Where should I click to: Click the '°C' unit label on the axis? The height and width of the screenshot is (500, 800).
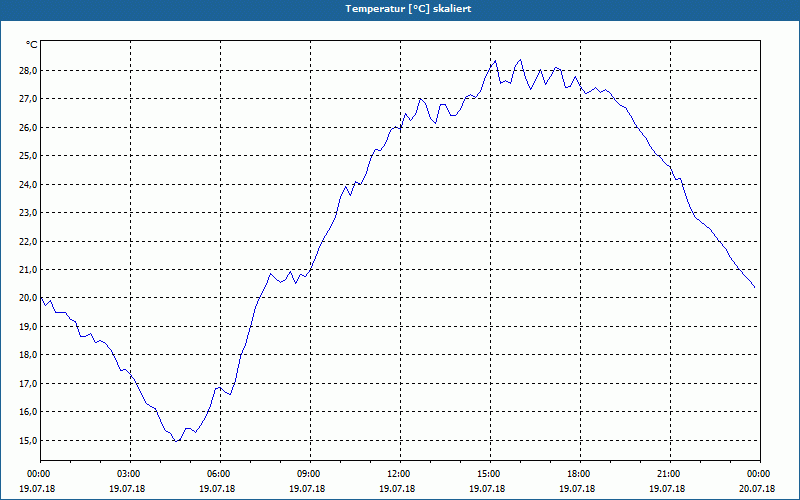(x=32, y=45)
